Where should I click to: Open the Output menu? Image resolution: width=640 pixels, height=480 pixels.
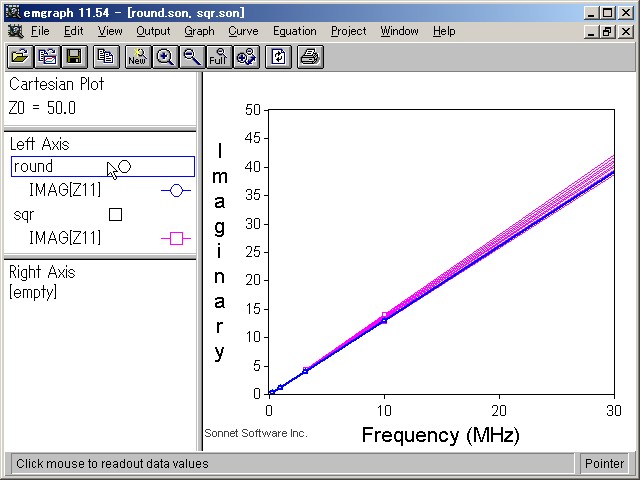tap(153, 31)
